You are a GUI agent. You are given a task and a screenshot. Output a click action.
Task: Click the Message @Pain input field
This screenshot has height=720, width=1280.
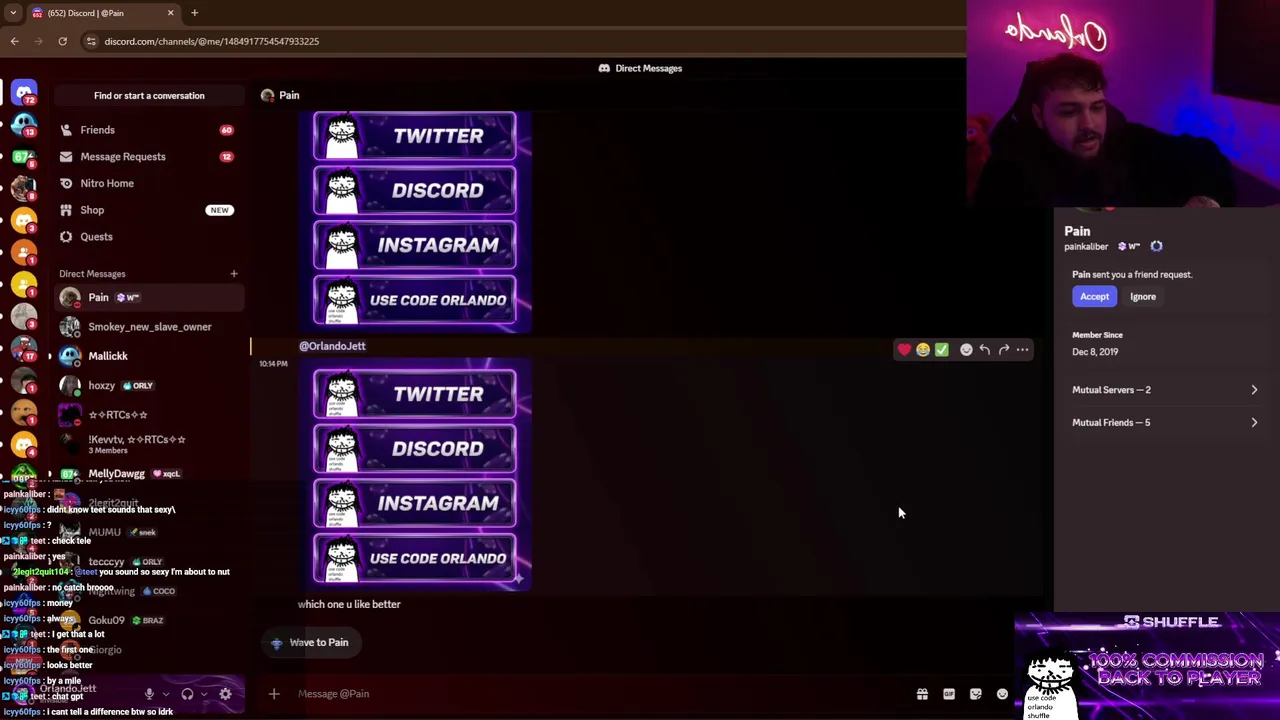coord(600,694)
